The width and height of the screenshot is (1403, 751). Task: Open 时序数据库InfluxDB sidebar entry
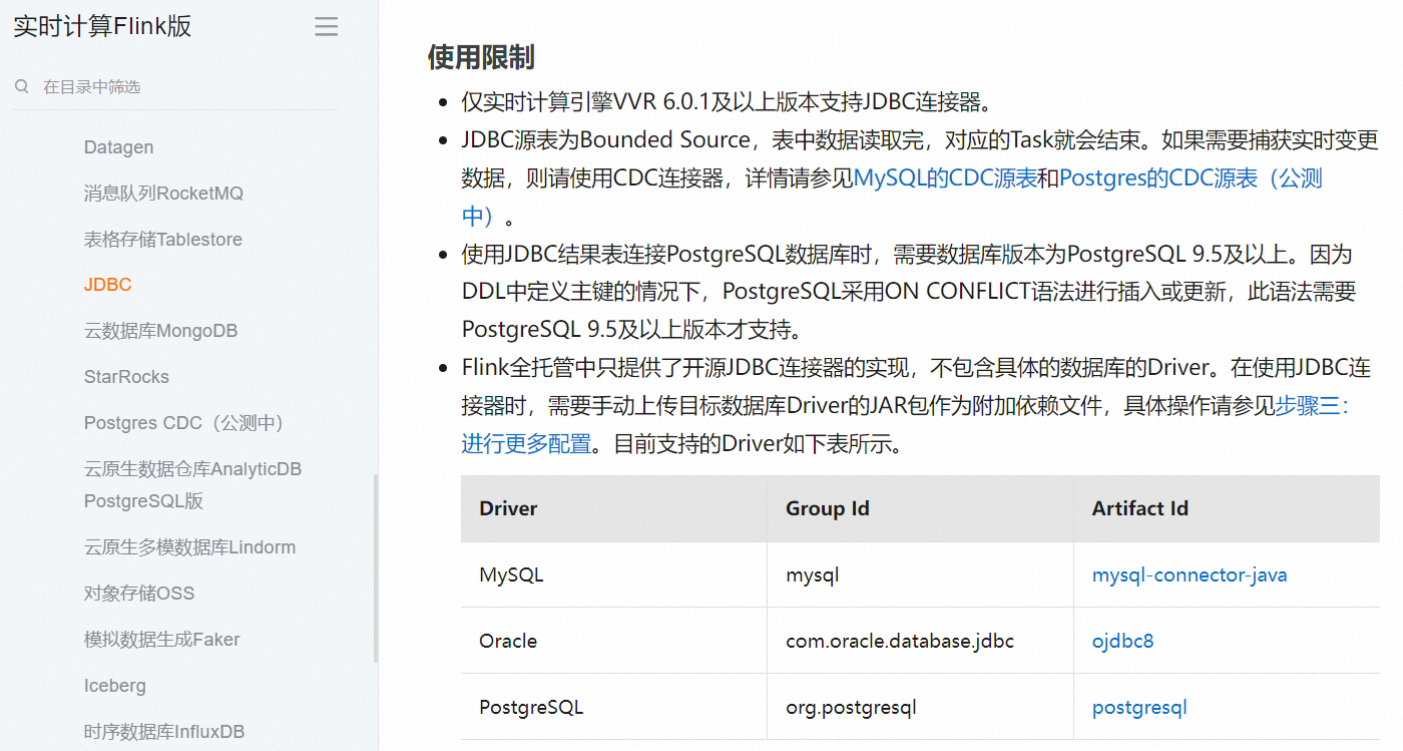(x=164, y=731)
